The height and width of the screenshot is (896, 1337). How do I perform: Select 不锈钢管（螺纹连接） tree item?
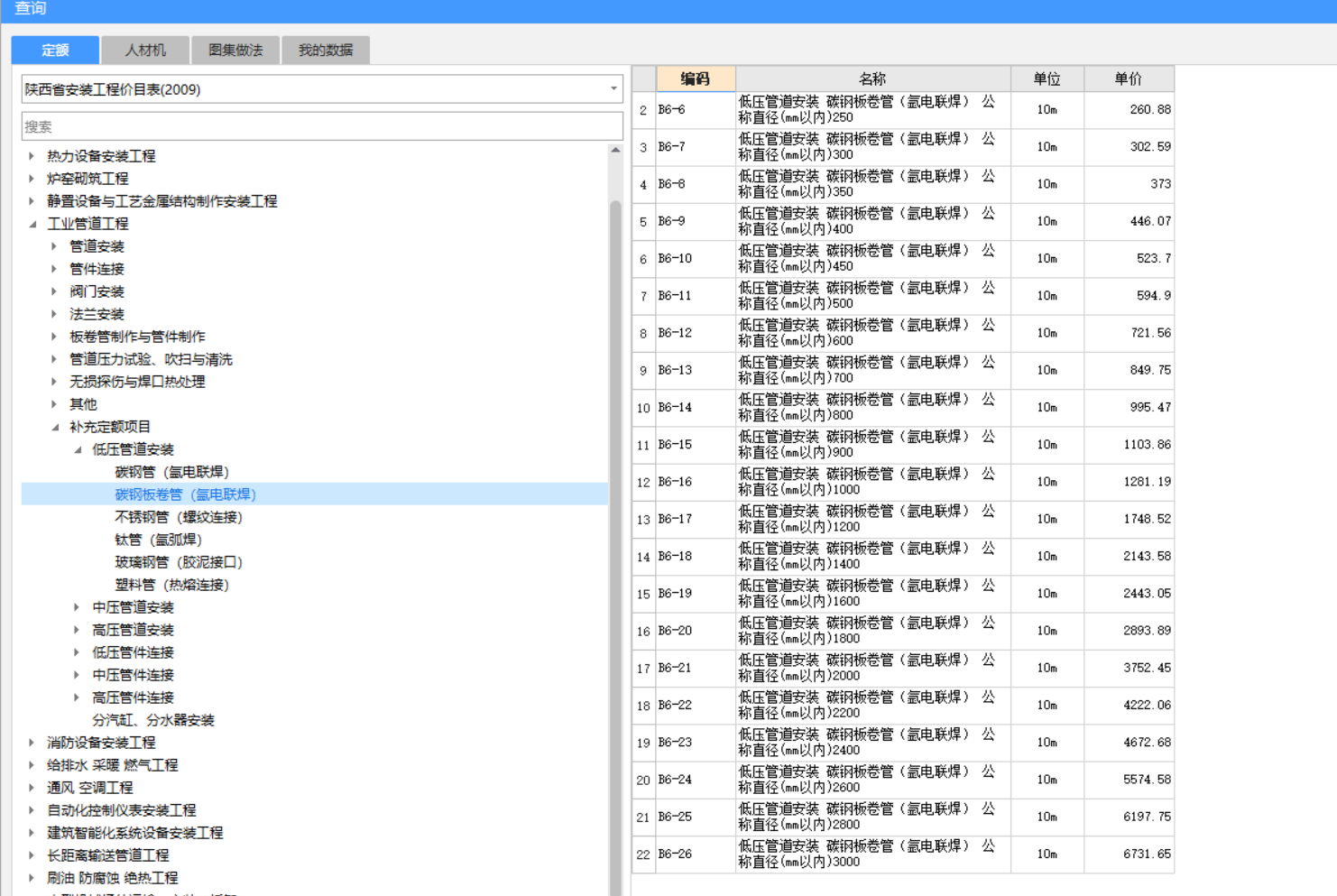179,517
